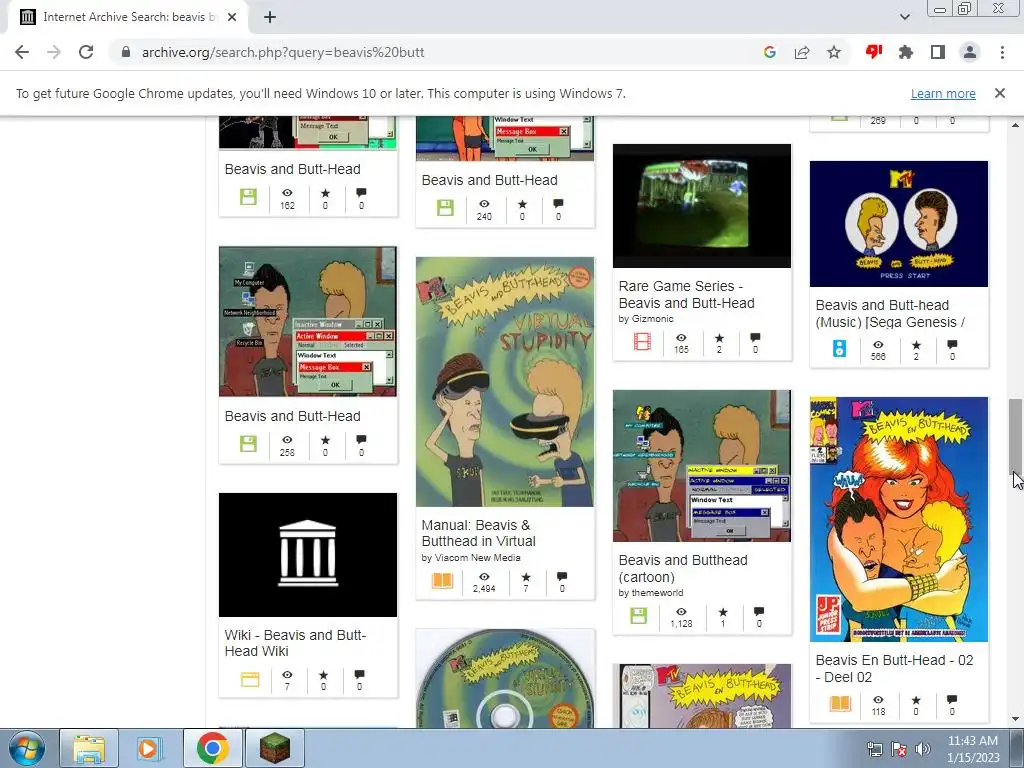The height and width of the screenshot is (768, 1024).
Task: Share this page via address bar icon
Action: pos(802,52)
